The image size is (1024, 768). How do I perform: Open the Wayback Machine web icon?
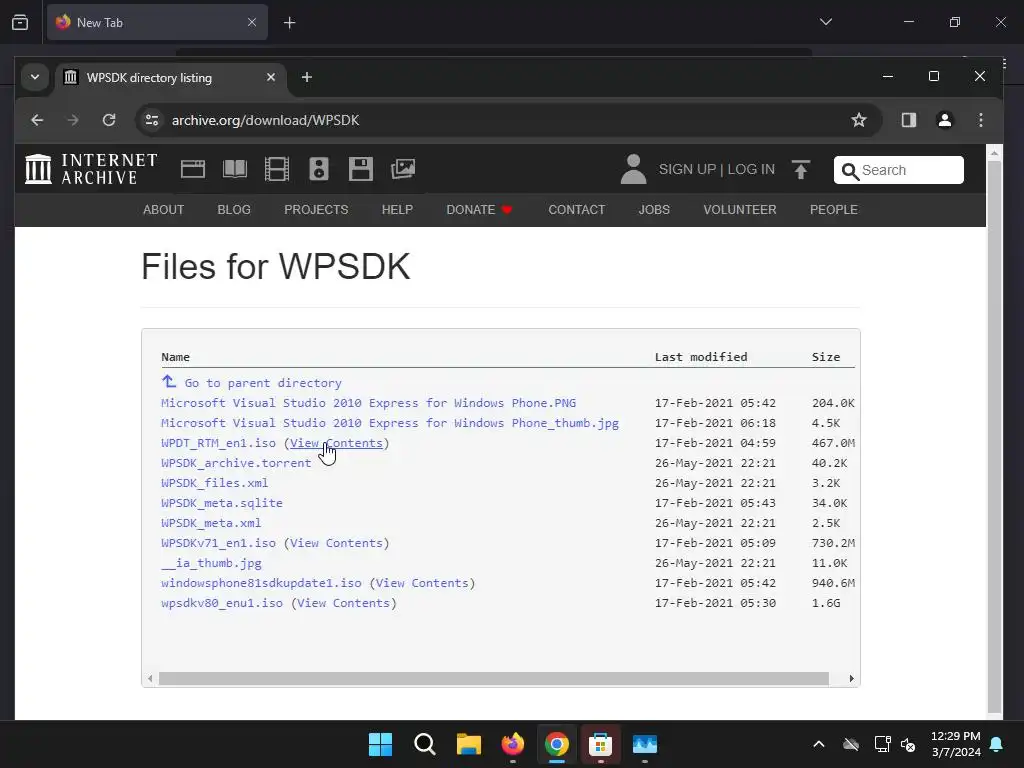tap(193, 169)
